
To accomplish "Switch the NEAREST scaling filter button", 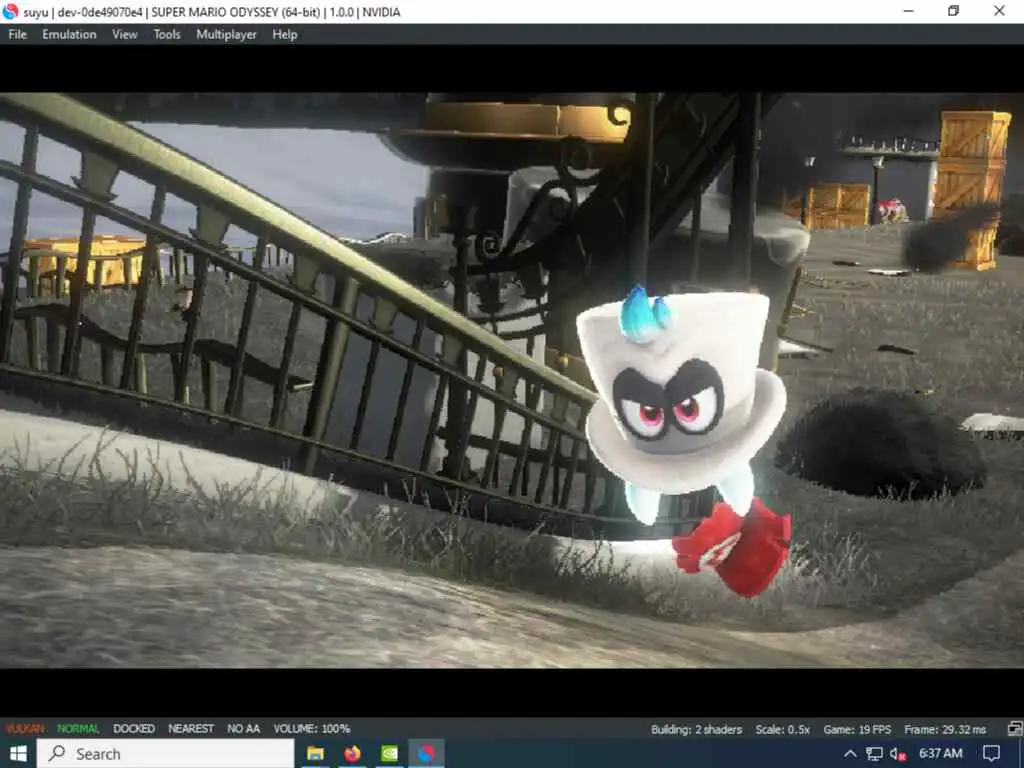I will coord(191,728).
